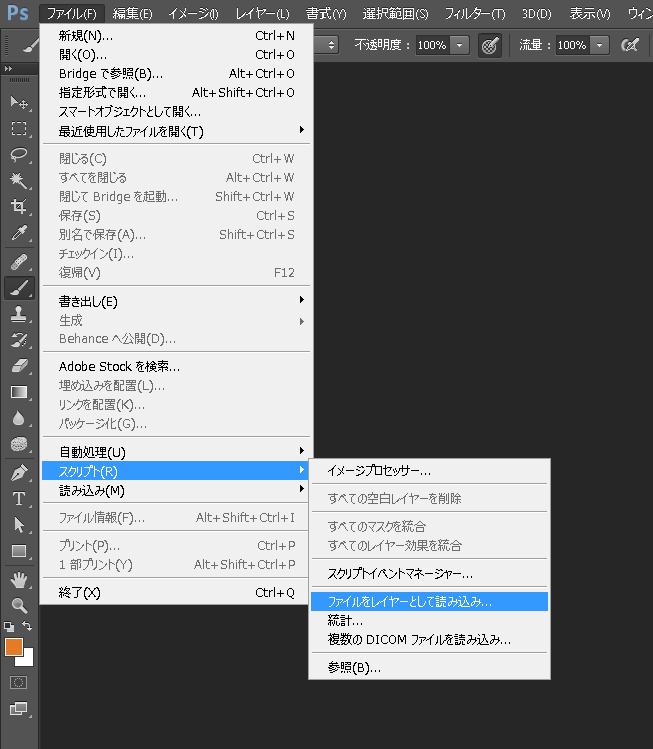Select the Hand tool
The height and width of the screenshot is (749, 653).
click(19, 580)
